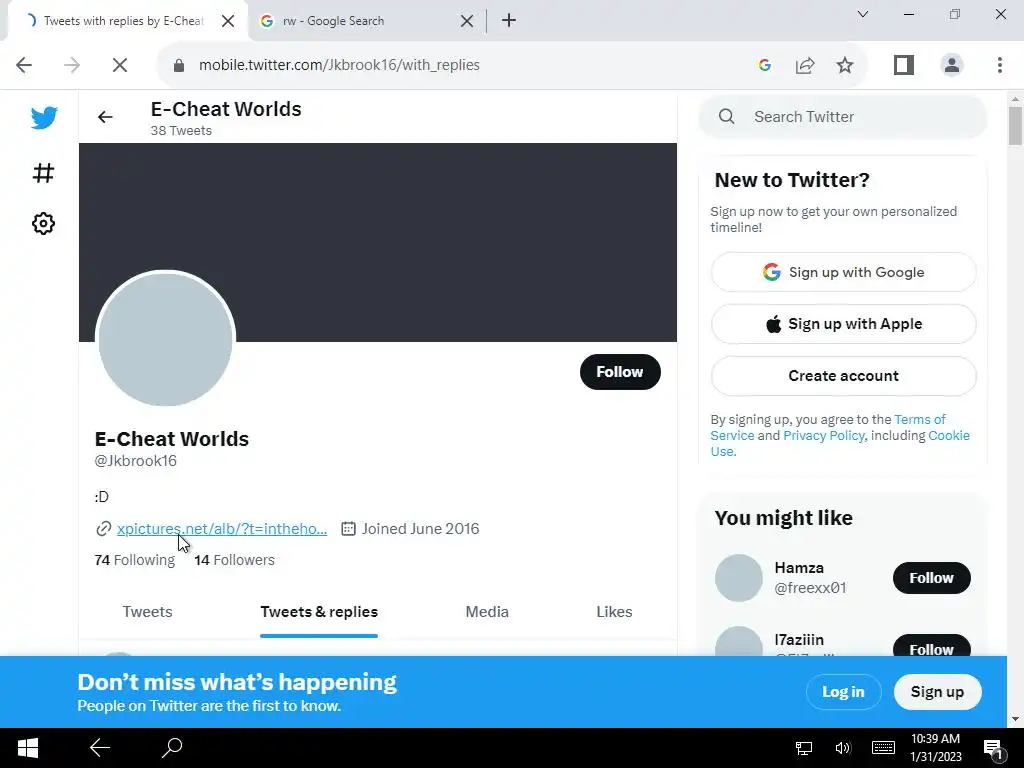Expand the tab search chevron
The image size is (1024, 768).
[863, 14]
